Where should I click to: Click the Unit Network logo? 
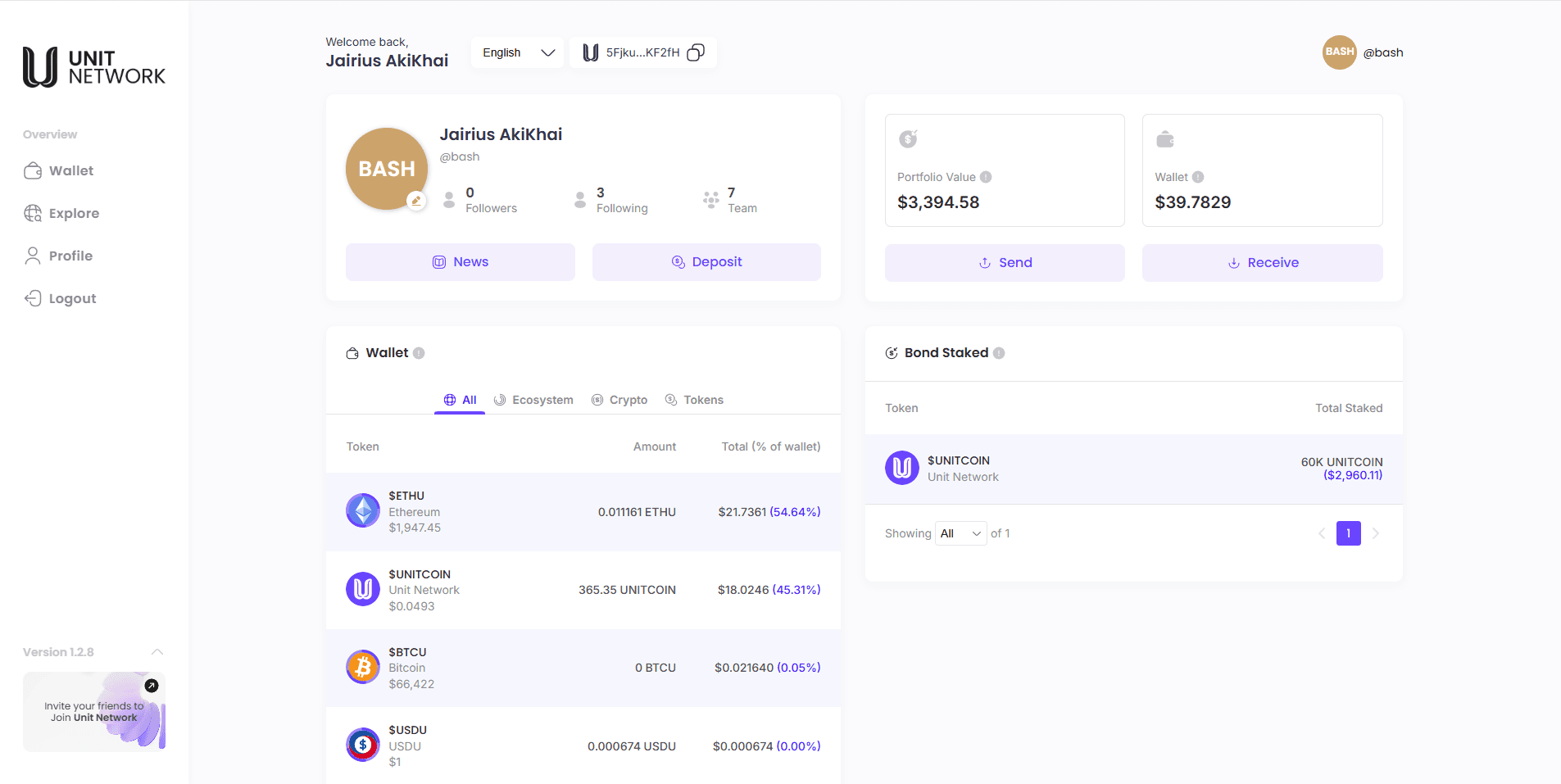point(94,67)
